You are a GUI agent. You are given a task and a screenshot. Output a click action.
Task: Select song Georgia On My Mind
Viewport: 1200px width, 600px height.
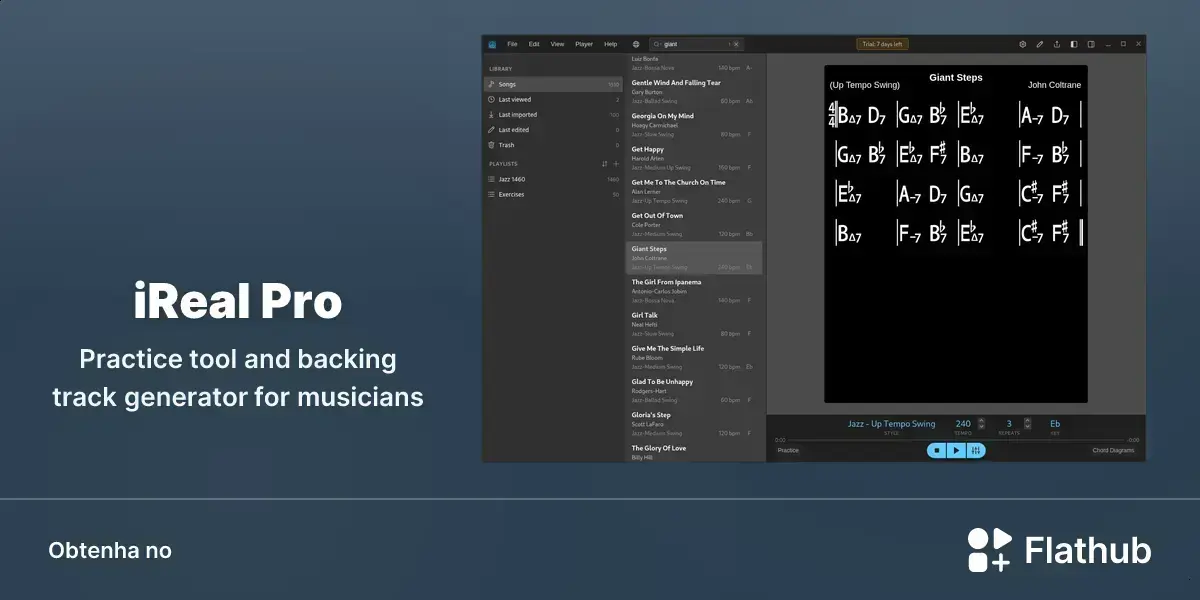point(694,125)
